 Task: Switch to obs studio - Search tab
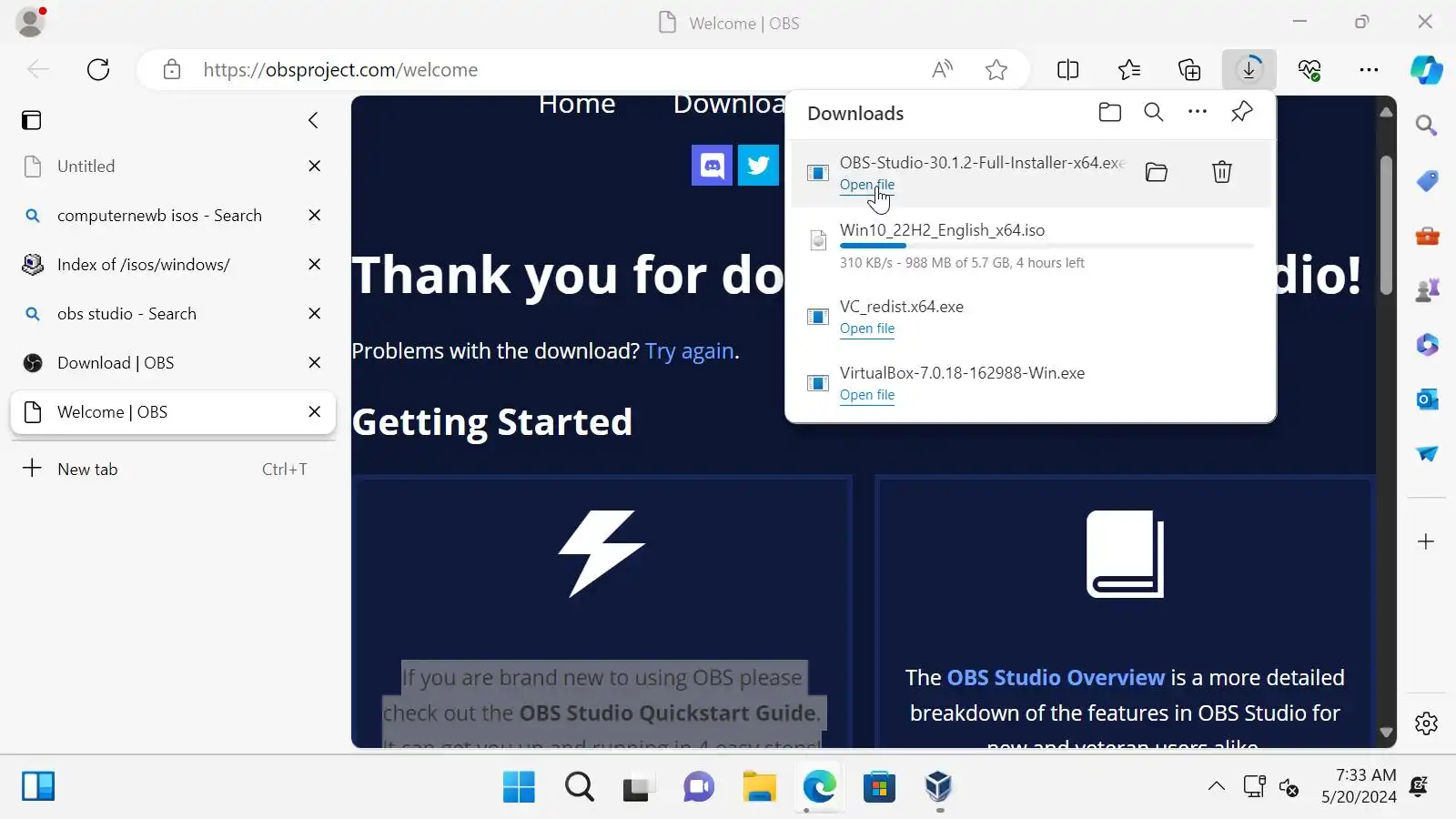pyautogui.click(x=173, y=313)
